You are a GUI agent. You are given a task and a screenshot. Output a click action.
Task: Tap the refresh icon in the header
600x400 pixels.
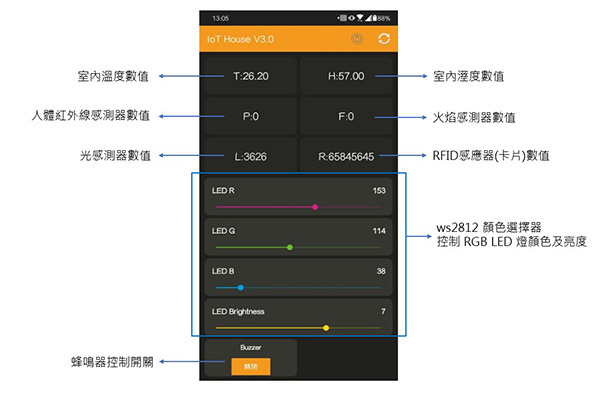384,39
